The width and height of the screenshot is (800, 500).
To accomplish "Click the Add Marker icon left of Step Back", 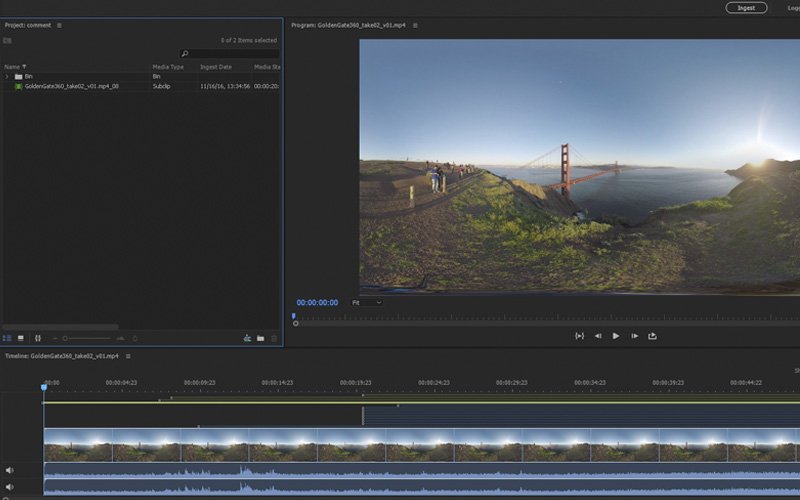I will pyautogui.click(x=579, y=336).
